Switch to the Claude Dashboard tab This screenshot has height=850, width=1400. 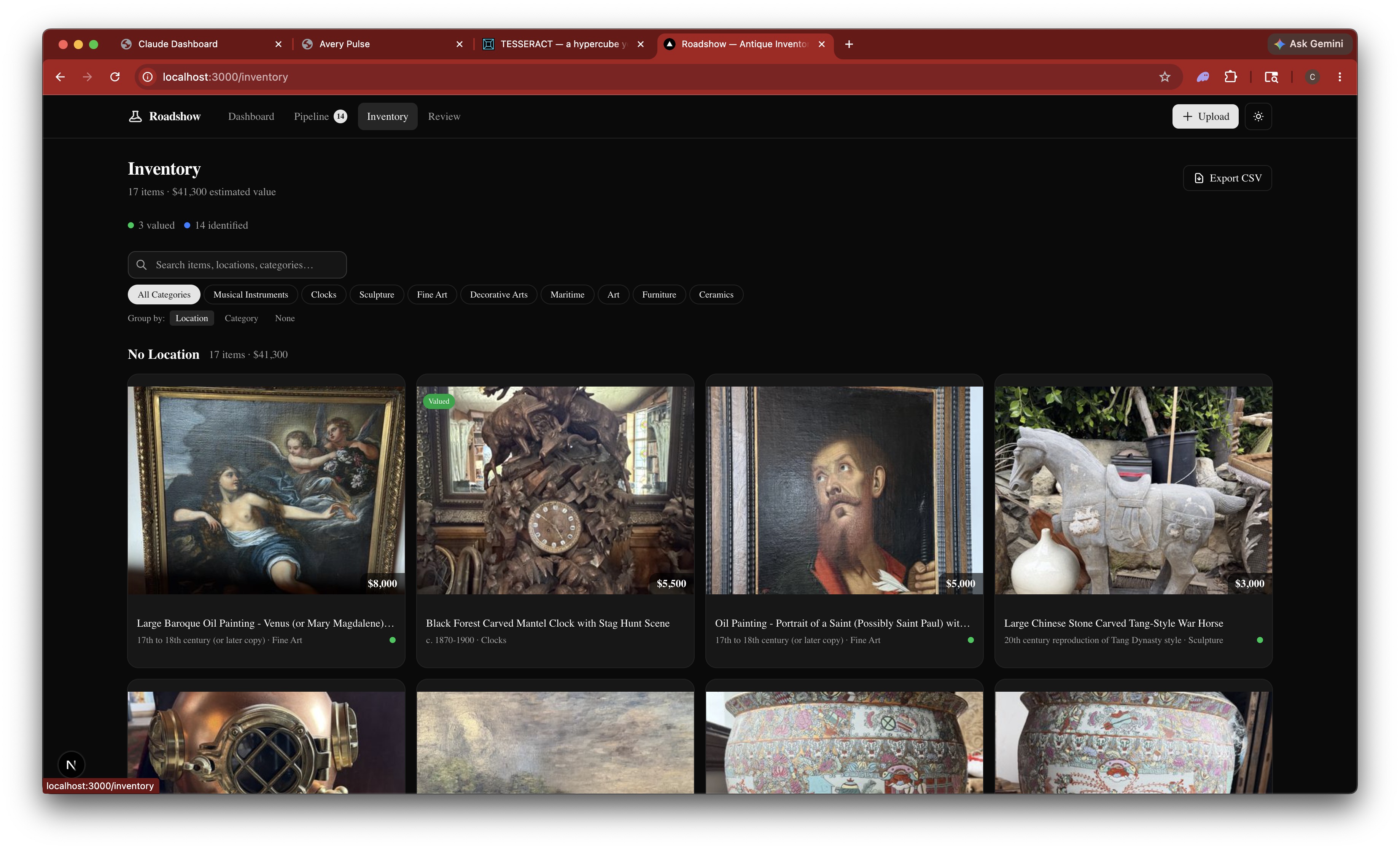pos(202,44)
